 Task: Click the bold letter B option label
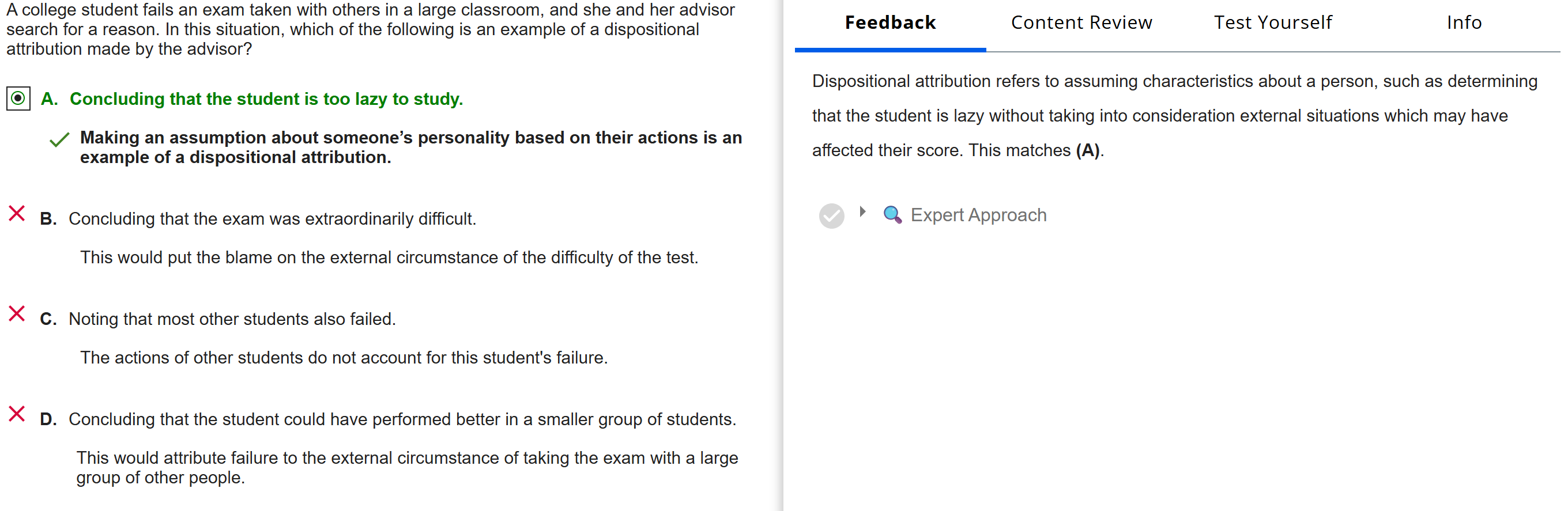[x=48, y=218]
